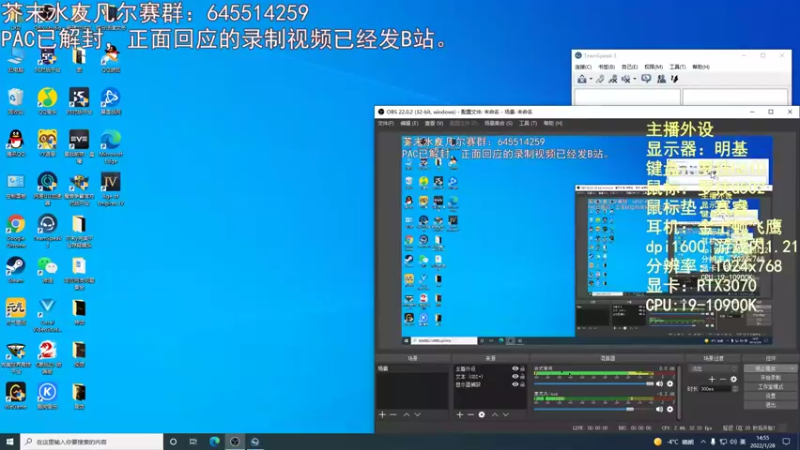
Task: Expand the scene transition type dropdown
Action: pos(713,368)
